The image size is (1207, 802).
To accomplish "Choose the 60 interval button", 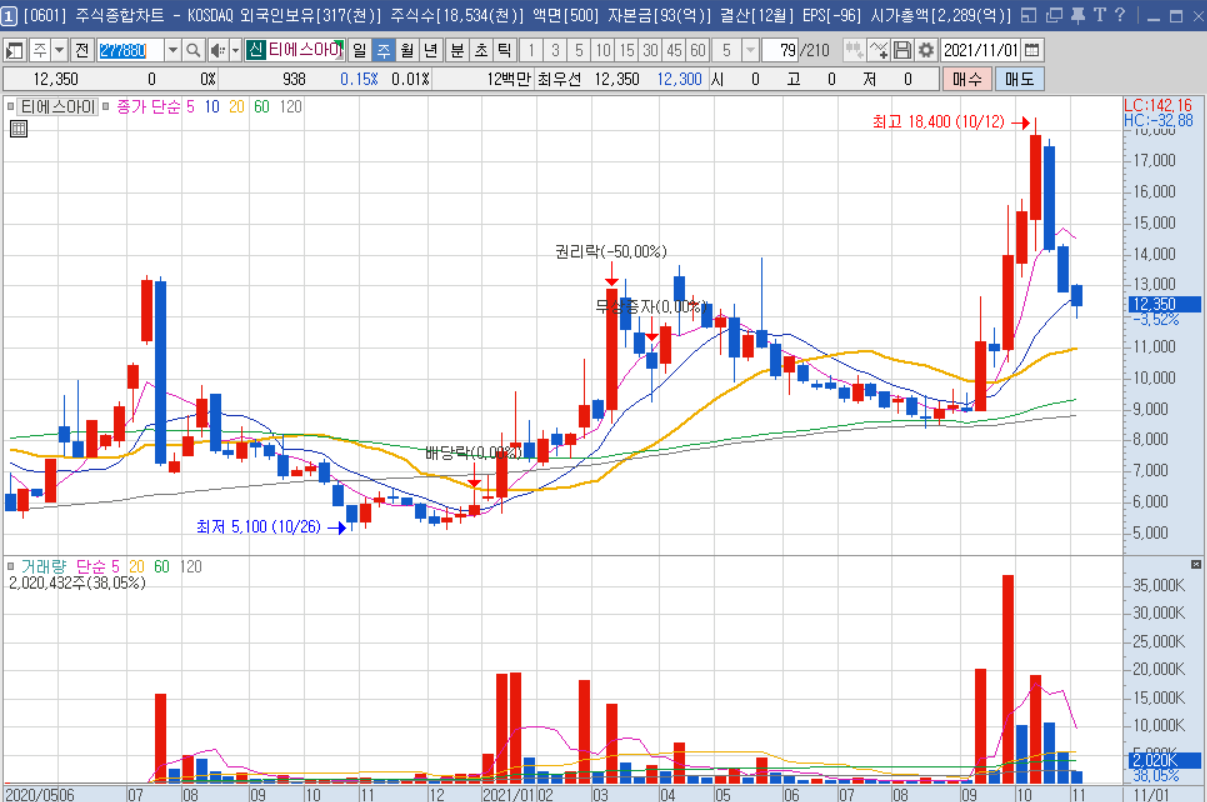I will coord(697,50).
